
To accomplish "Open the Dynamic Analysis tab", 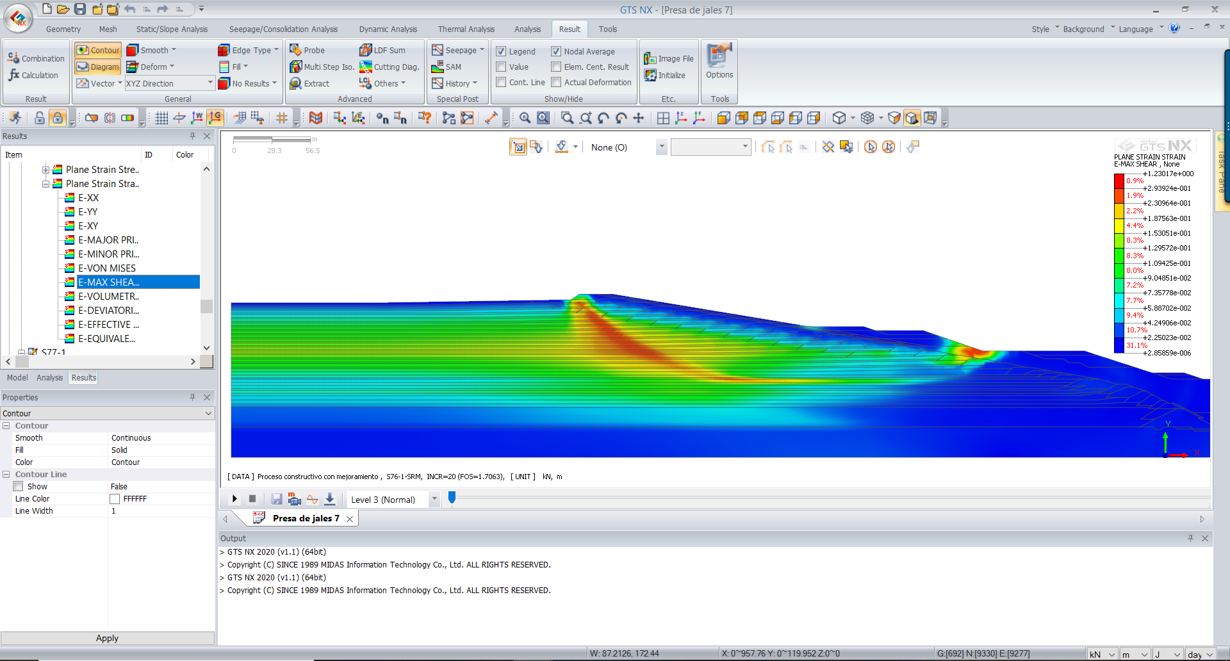I will click(x=388, y=29).
